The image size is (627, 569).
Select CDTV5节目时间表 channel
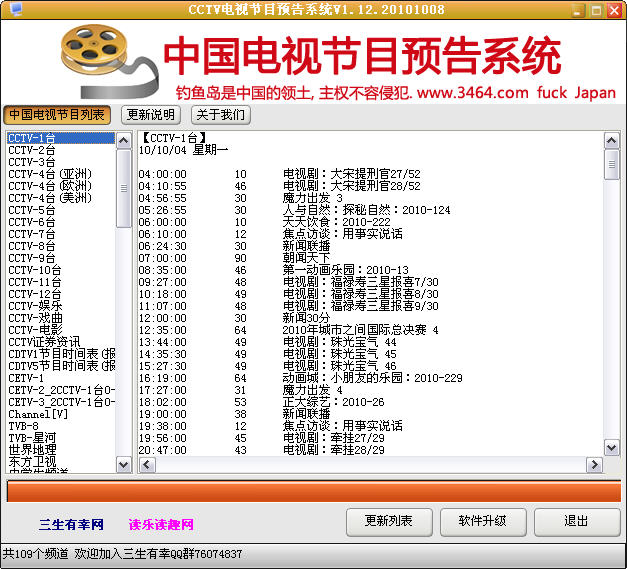[x=61, y=366]
